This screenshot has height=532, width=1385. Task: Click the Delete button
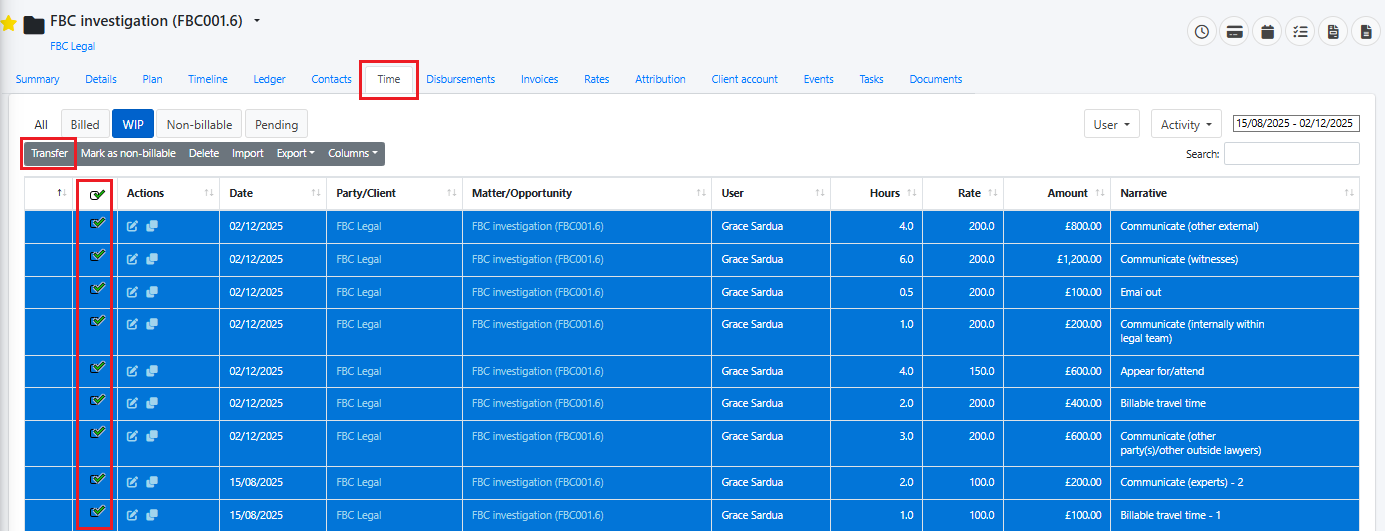pos(204,154)
